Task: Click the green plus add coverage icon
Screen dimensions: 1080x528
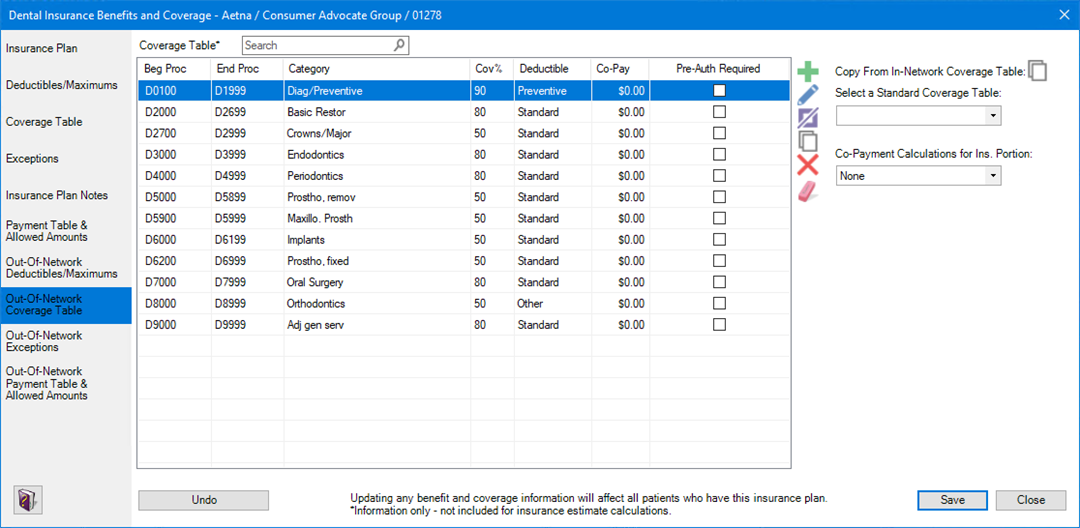Action: click(x=808, y=71)
